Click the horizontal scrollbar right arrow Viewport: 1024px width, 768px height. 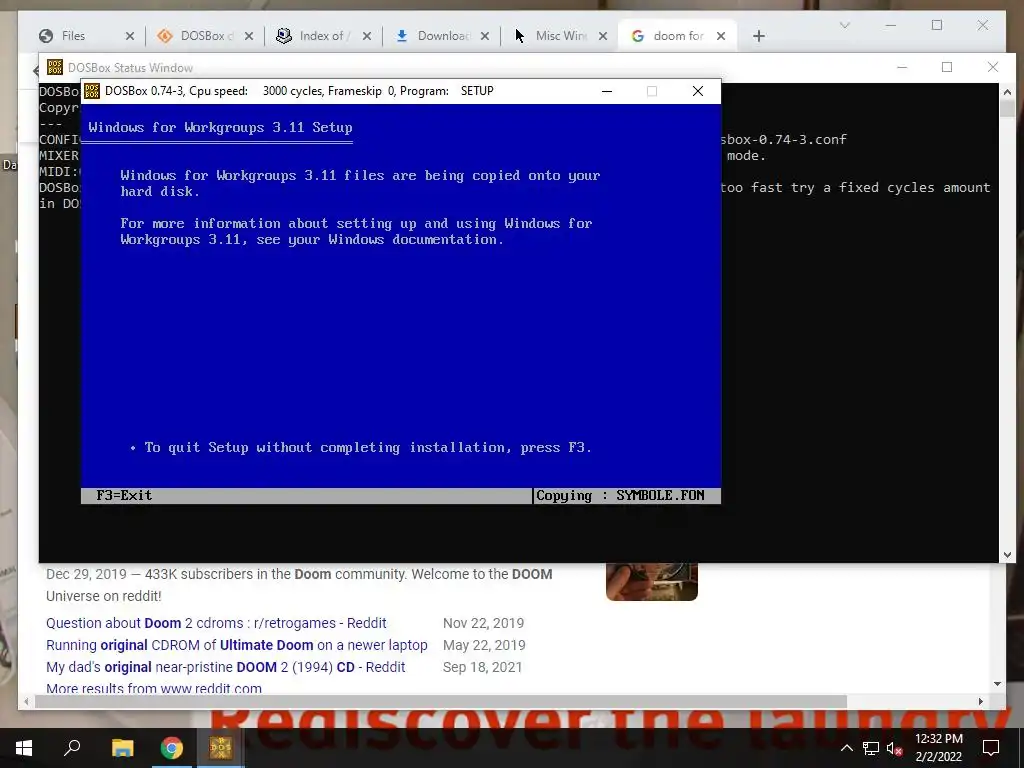coord(981,701)
